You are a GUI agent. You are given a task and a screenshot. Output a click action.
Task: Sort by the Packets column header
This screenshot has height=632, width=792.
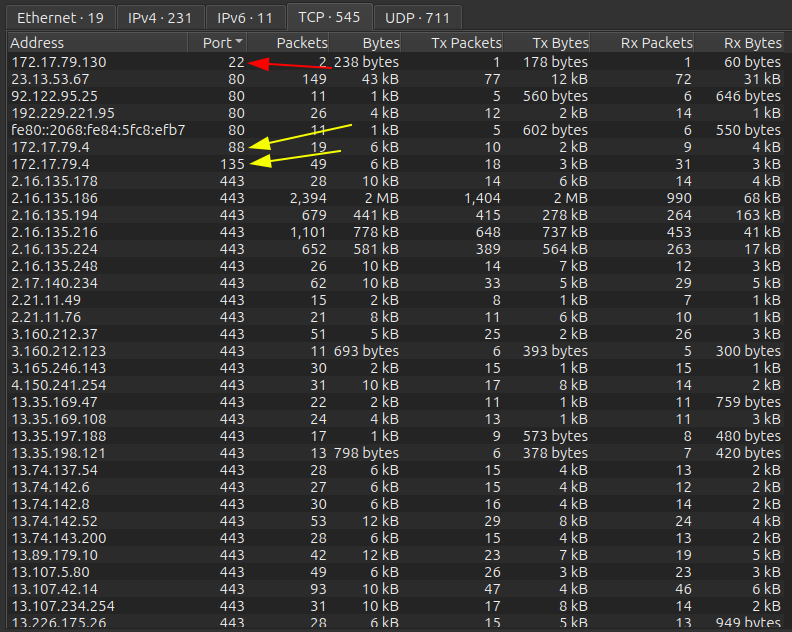301,43
